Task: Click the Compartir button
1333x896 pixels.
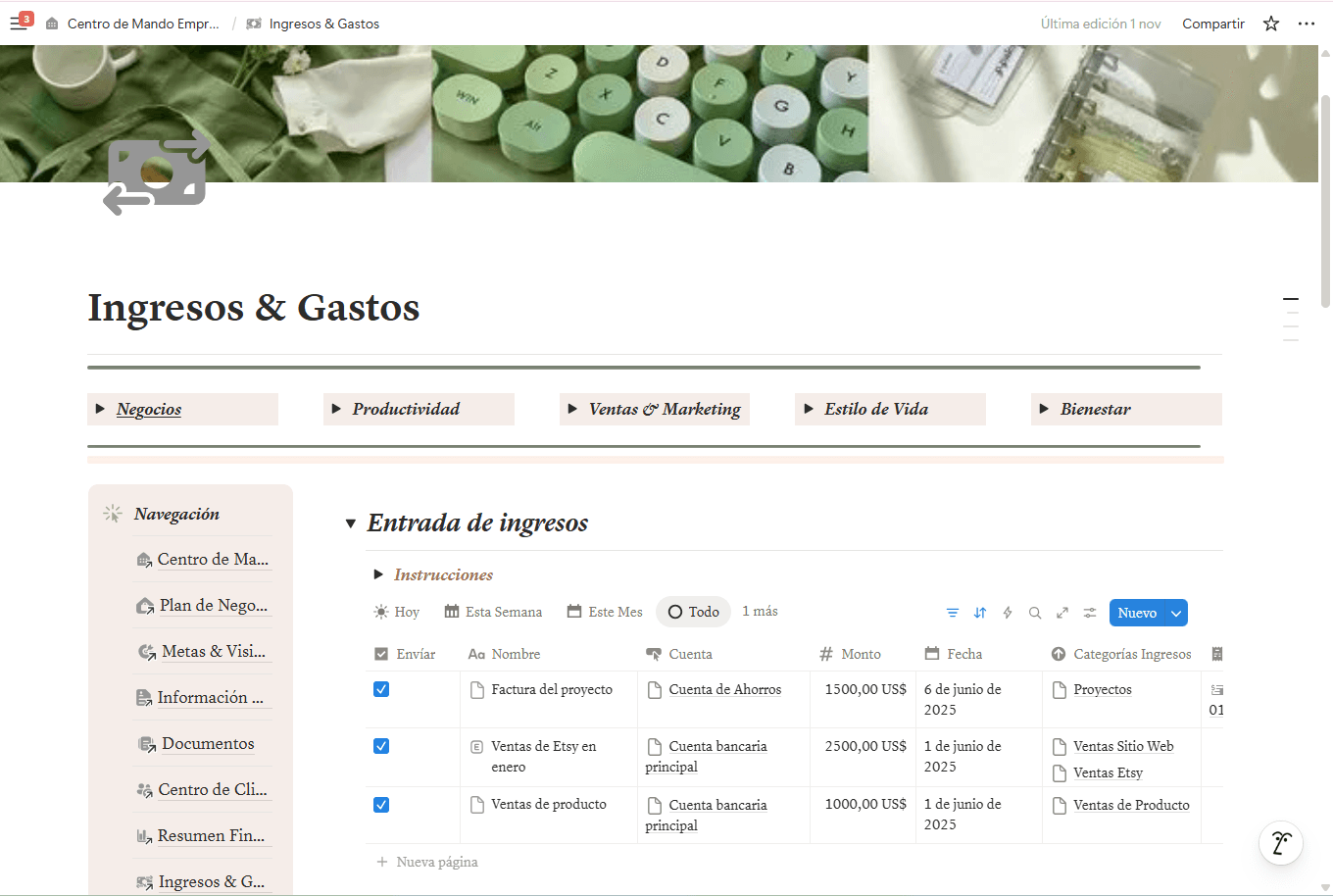Action: point(1212,24)
